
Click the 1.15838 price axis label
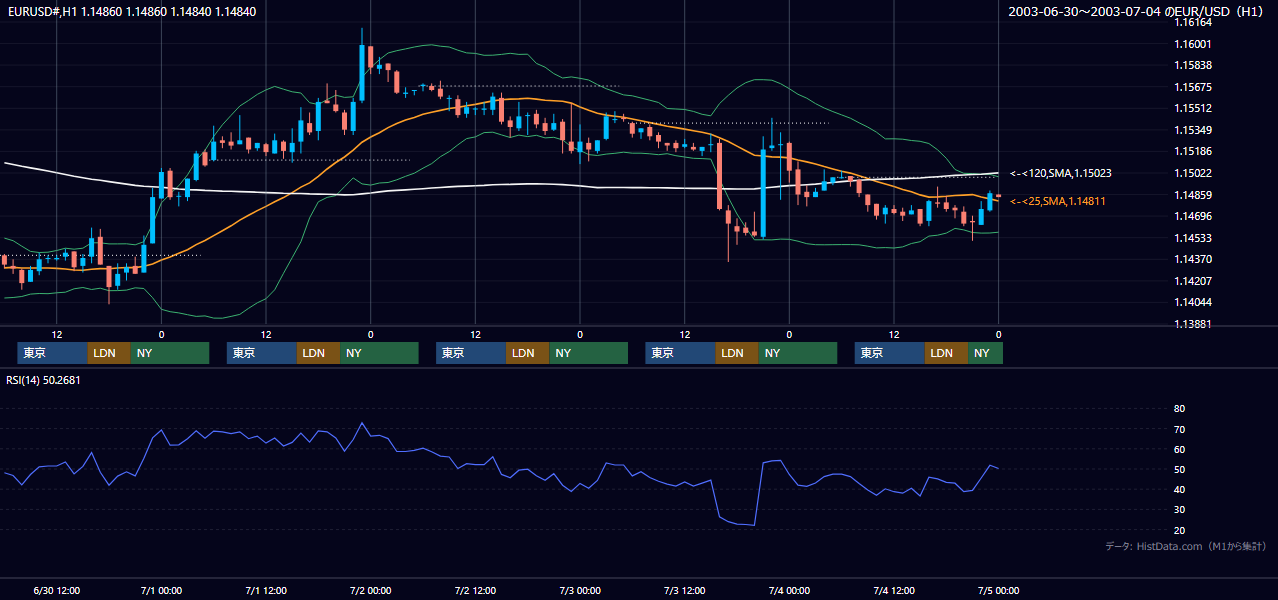(x=1193, y=65)
